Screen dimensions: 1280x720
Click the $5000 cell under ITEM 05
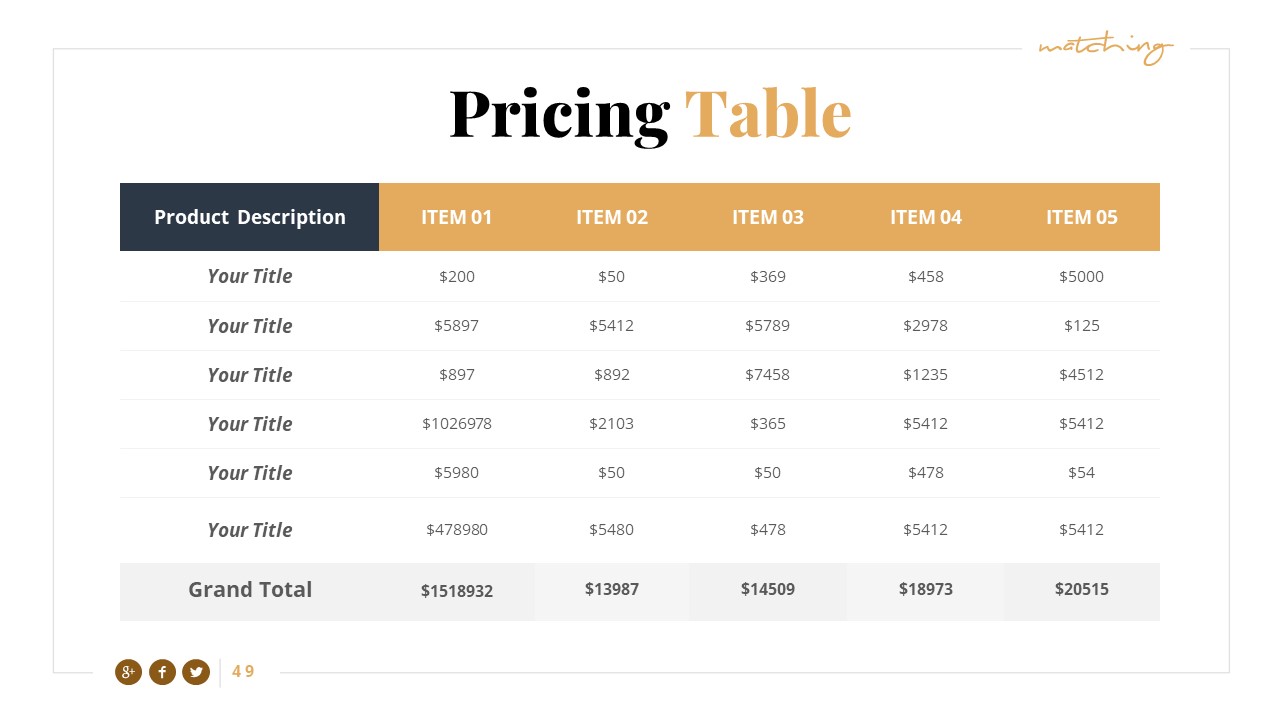pyautogui.click(x=1082, y=277)
